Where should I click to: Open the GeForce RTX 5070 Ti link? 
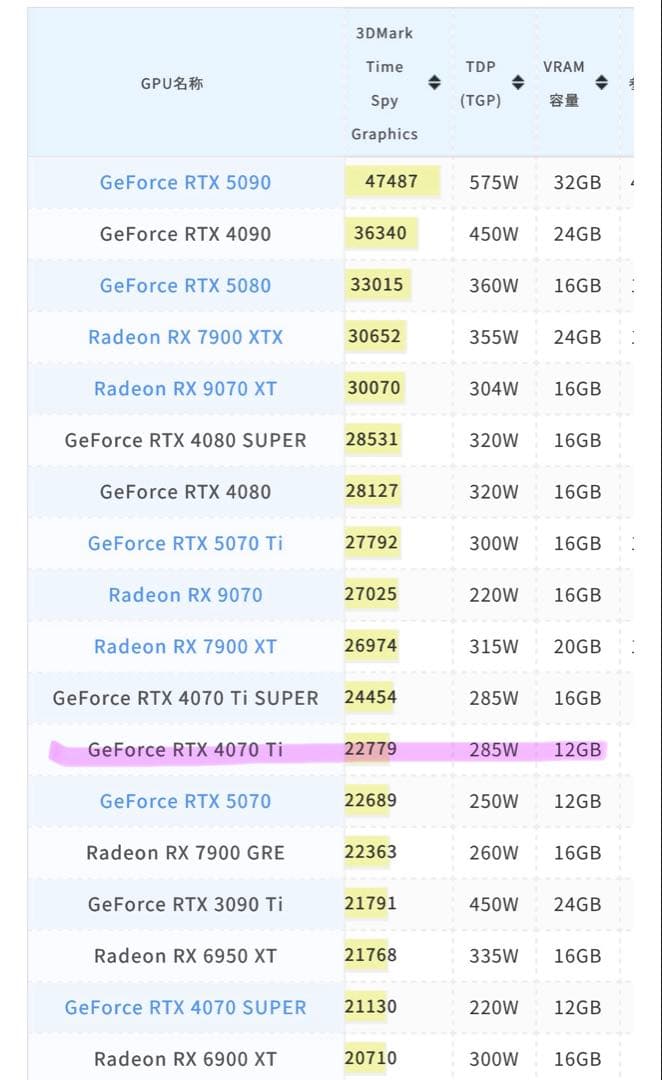[185, 543]
